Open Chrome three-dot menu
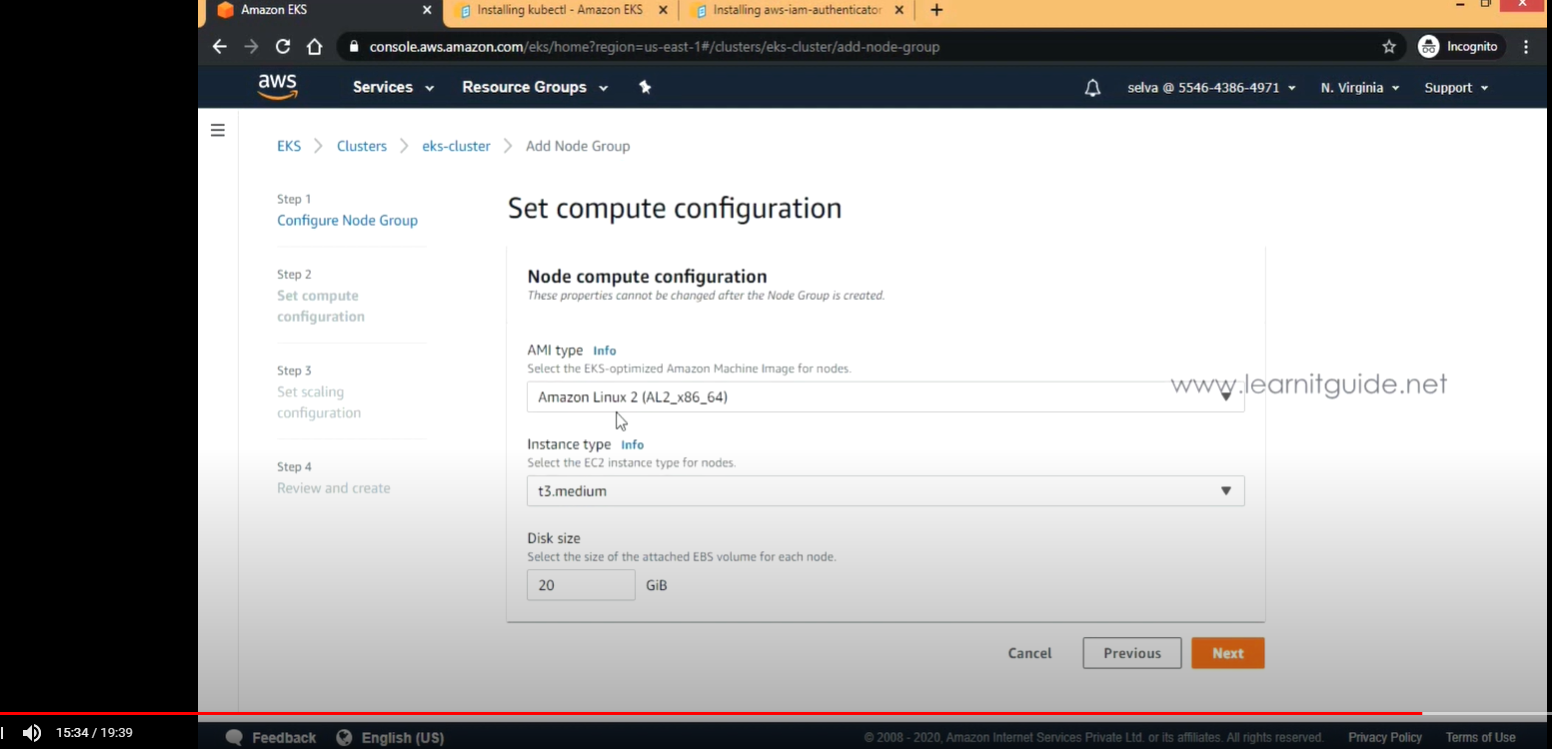The height and width of the screenshot is (749, 1552). pos(1526,47)
